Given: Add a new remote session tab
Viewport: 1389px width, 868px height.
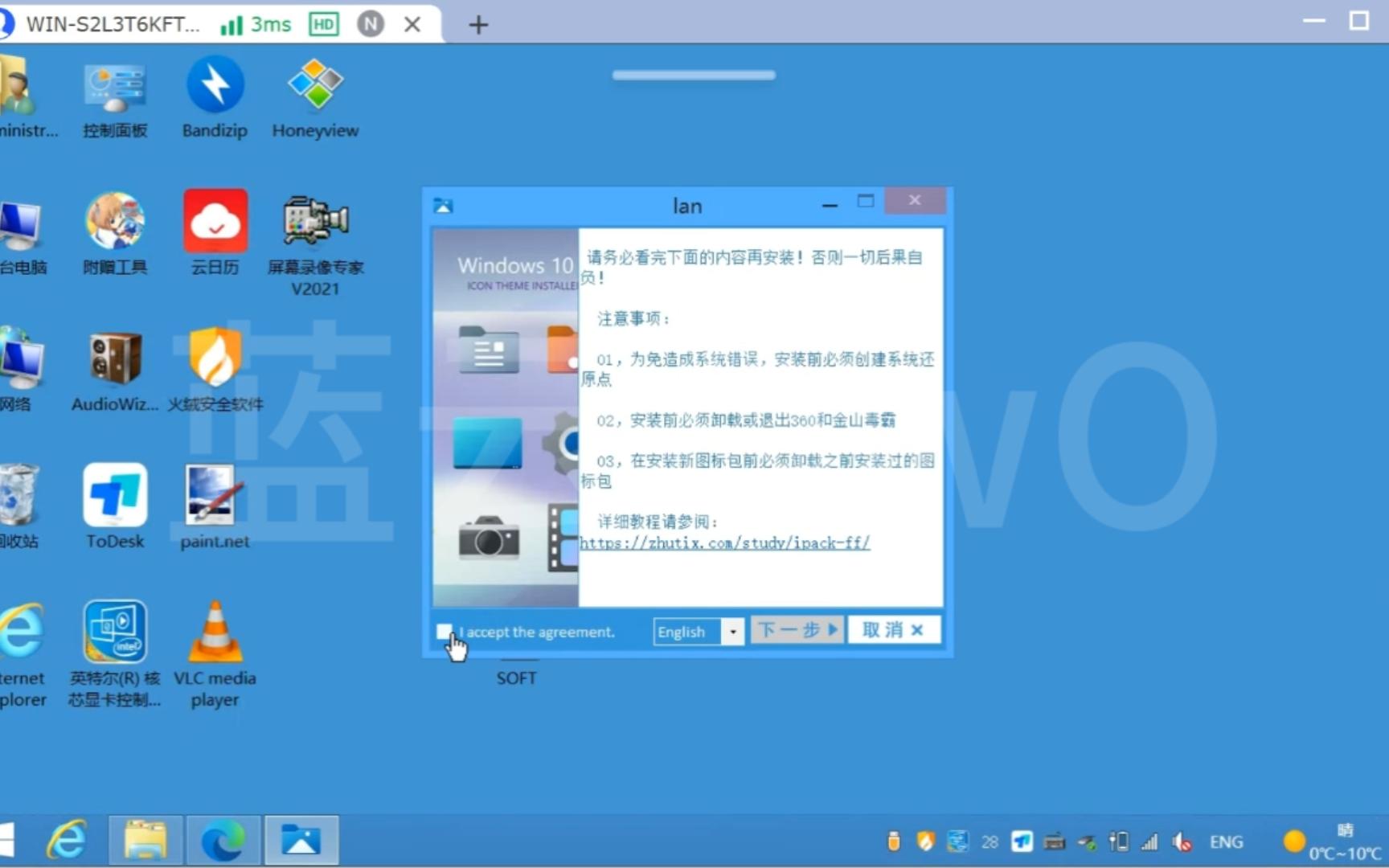Looking at the screenshot, I should pos(478,25).
